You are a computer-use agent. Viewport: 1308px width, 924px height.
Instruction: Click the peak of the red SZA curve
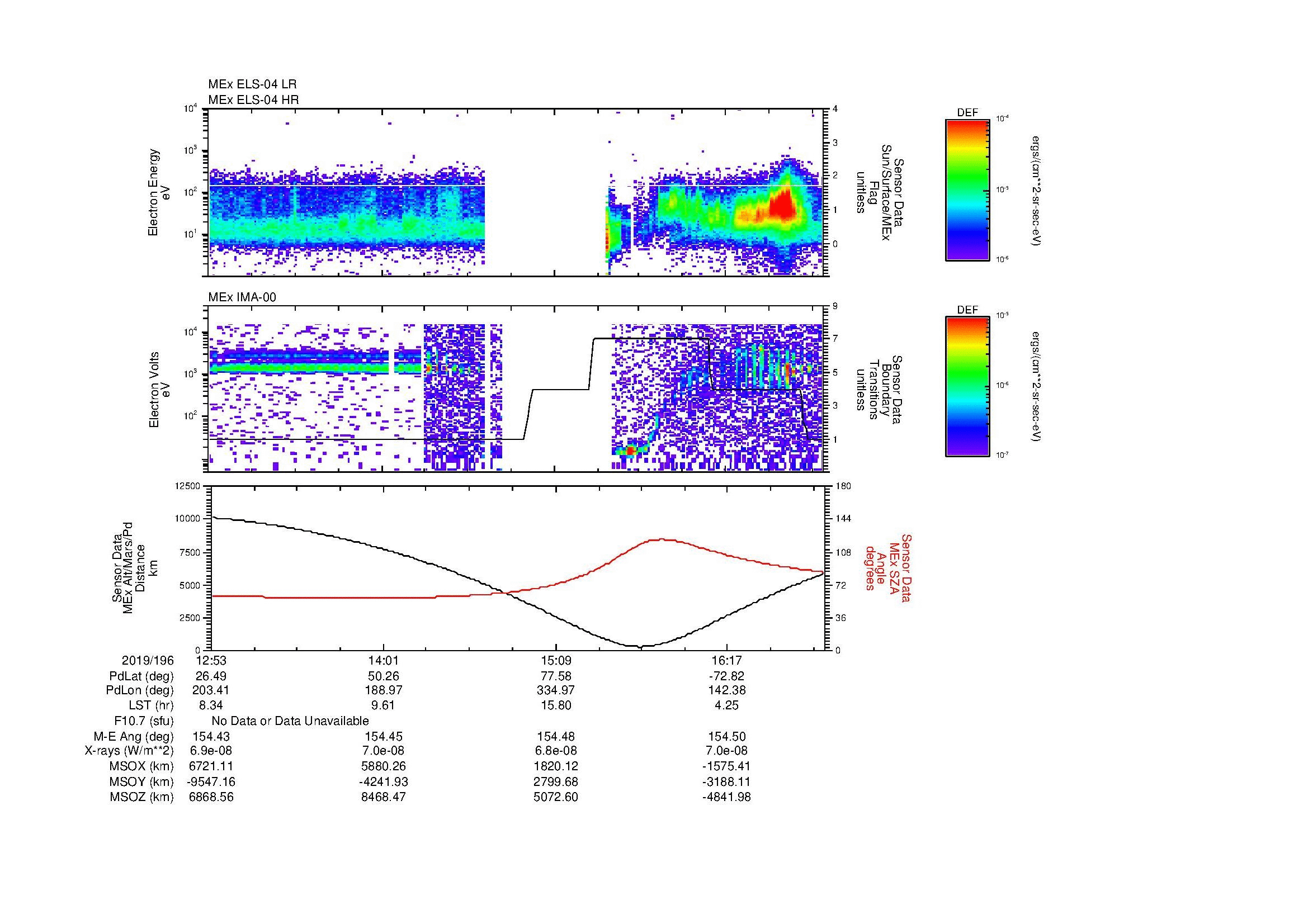click(x=662, y=539)
